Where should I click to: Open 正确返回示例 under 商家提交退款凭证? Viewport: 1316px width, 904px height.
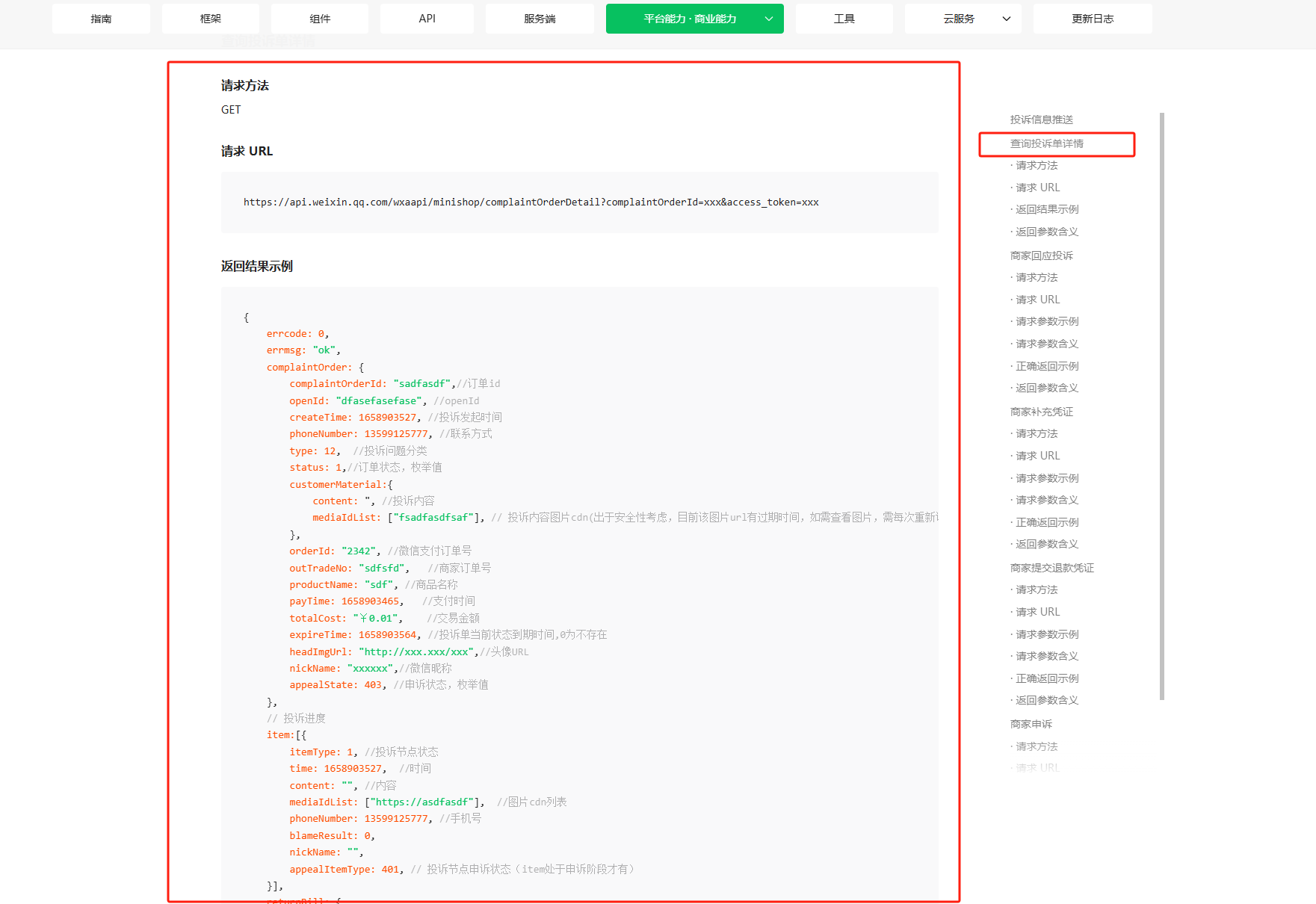(x=1047, y=678)
